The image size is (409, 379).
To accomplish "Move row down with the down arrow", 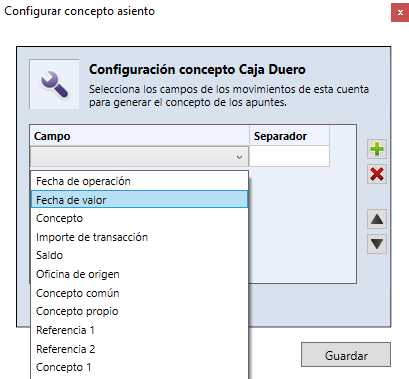I will (377, 244).
